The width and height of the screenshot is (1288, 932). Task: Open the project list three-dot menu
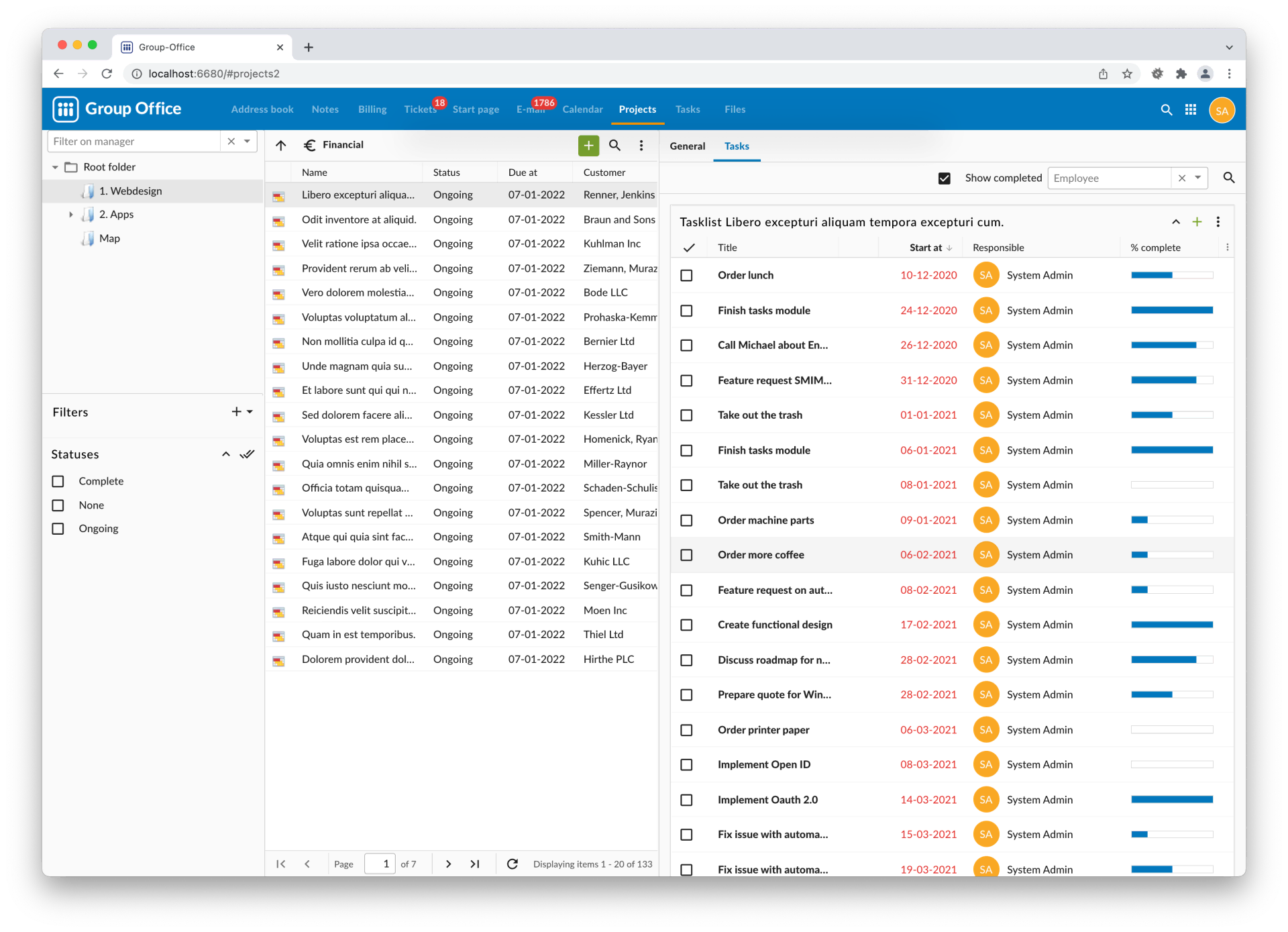(641, 145)
